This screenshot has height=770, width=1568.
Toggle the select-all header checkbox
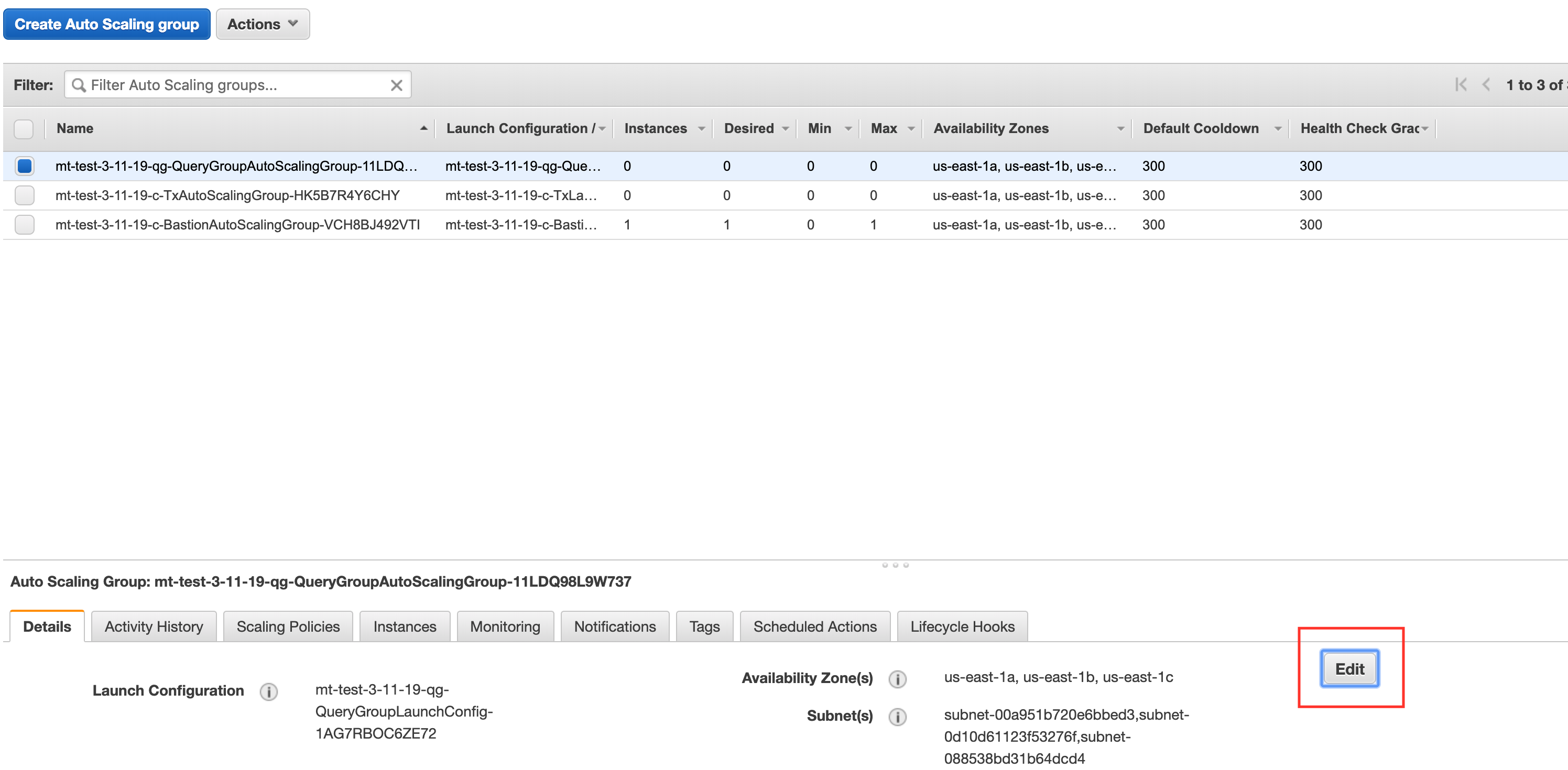coord(24,129)
